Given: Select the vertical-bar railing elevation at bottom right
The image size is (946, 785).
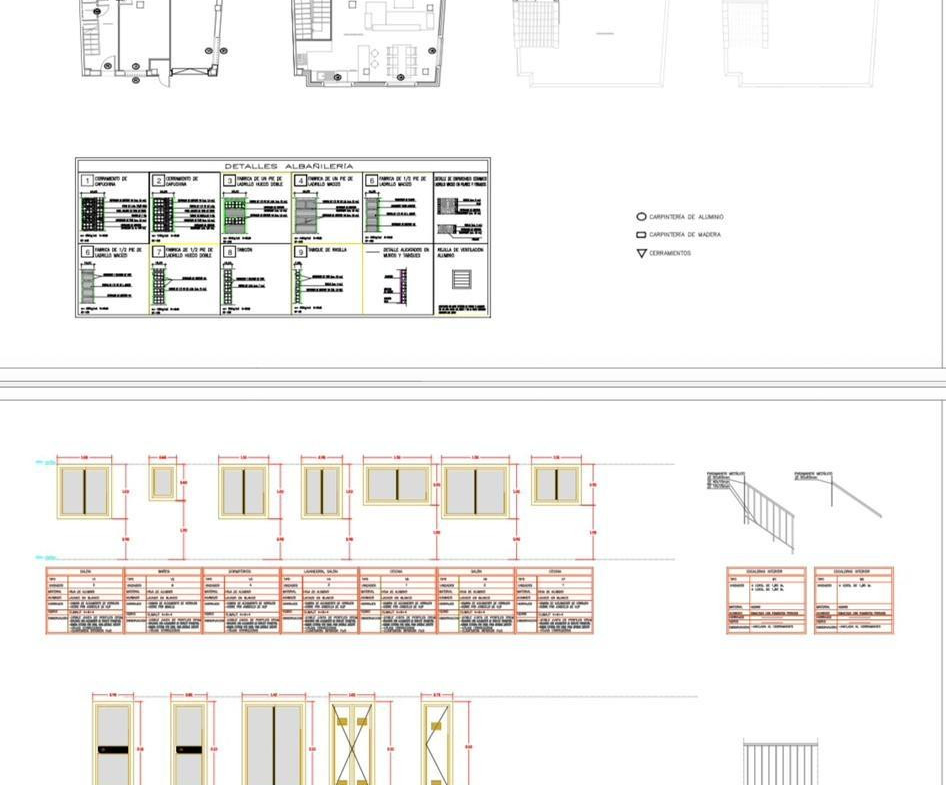Looking at the screenshot, I should (x=781, y=765).
